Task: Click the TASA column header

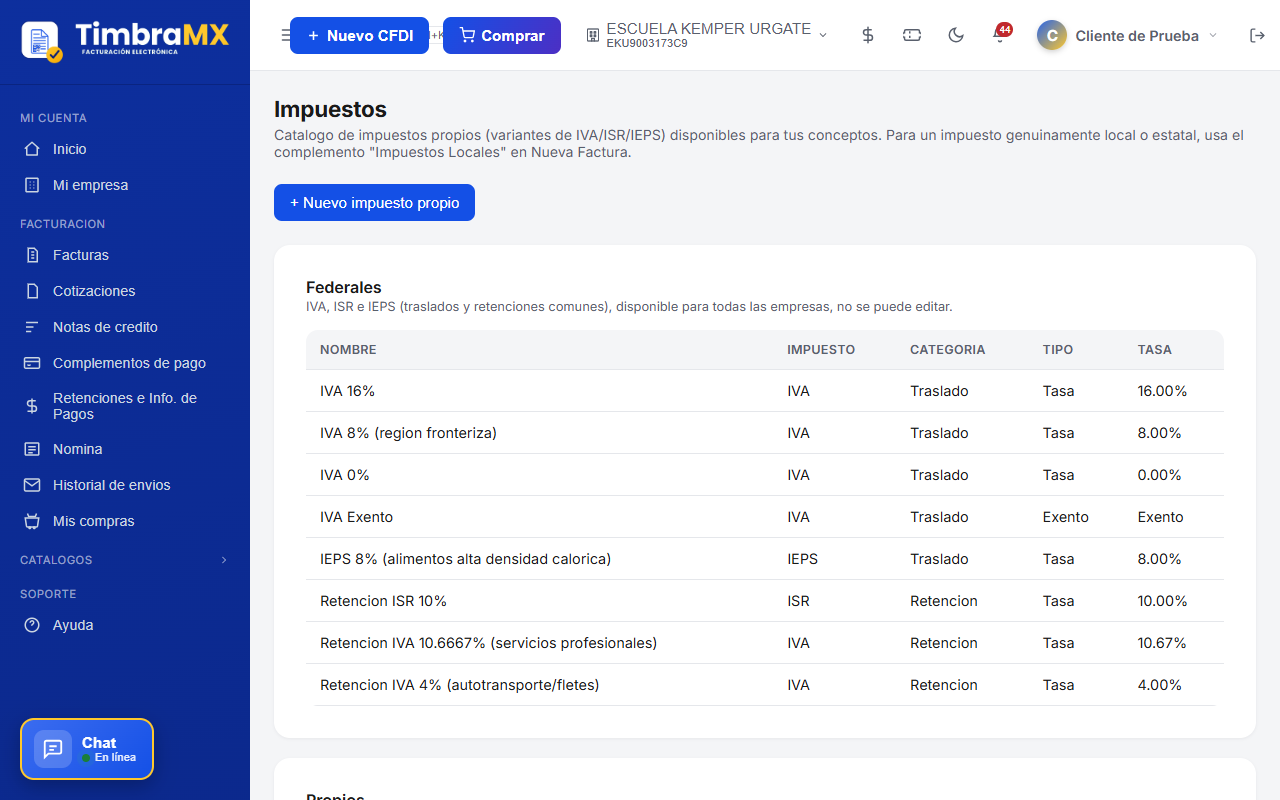Action: coord(1154,350)
